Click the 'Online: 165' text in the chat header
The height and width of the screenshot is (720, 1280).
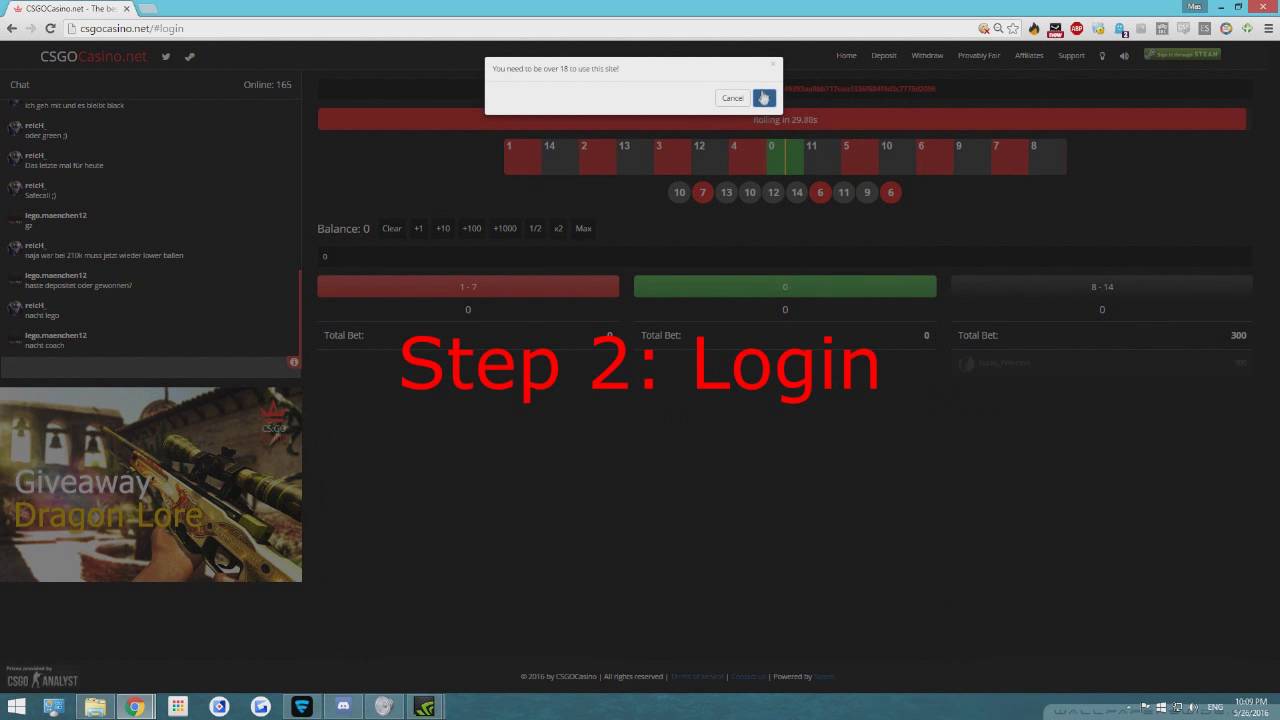pos(268,85)
